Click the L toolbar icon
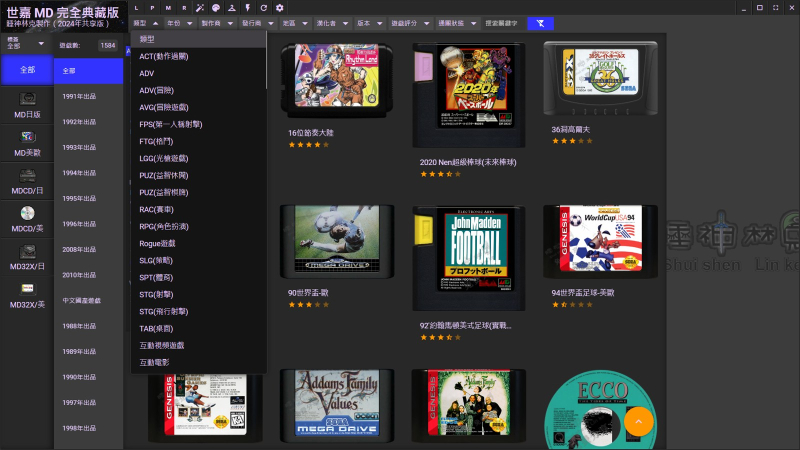 pyautogui.click(x=137, y=8)
